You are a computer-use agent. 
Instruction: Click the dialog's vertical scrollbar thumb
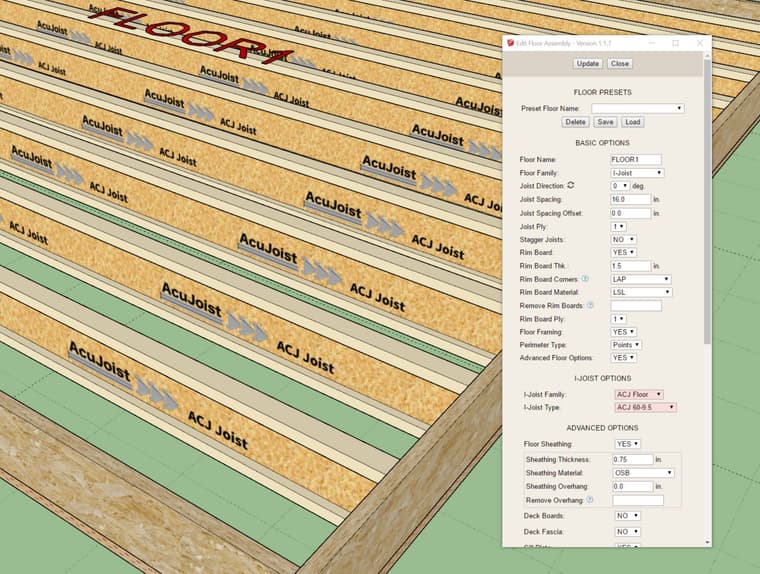coord(707,200)
